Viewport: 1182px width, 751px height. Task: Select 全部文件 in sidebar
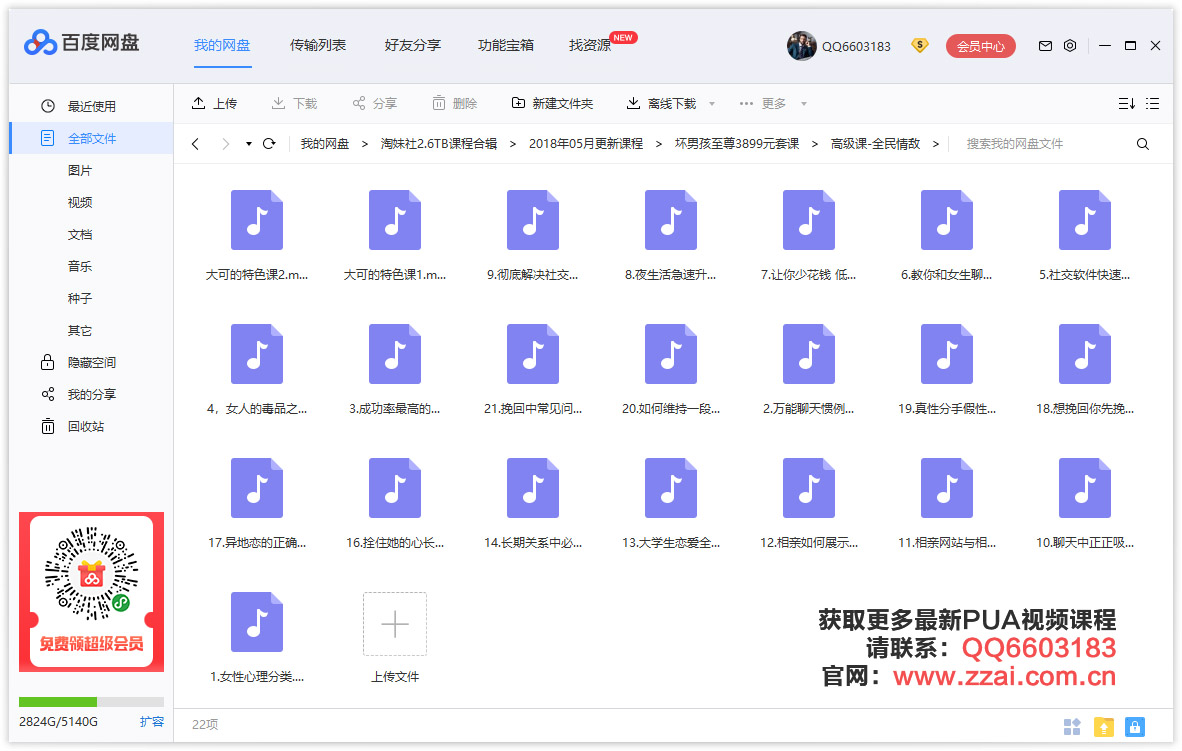click(x=92, y=139)
